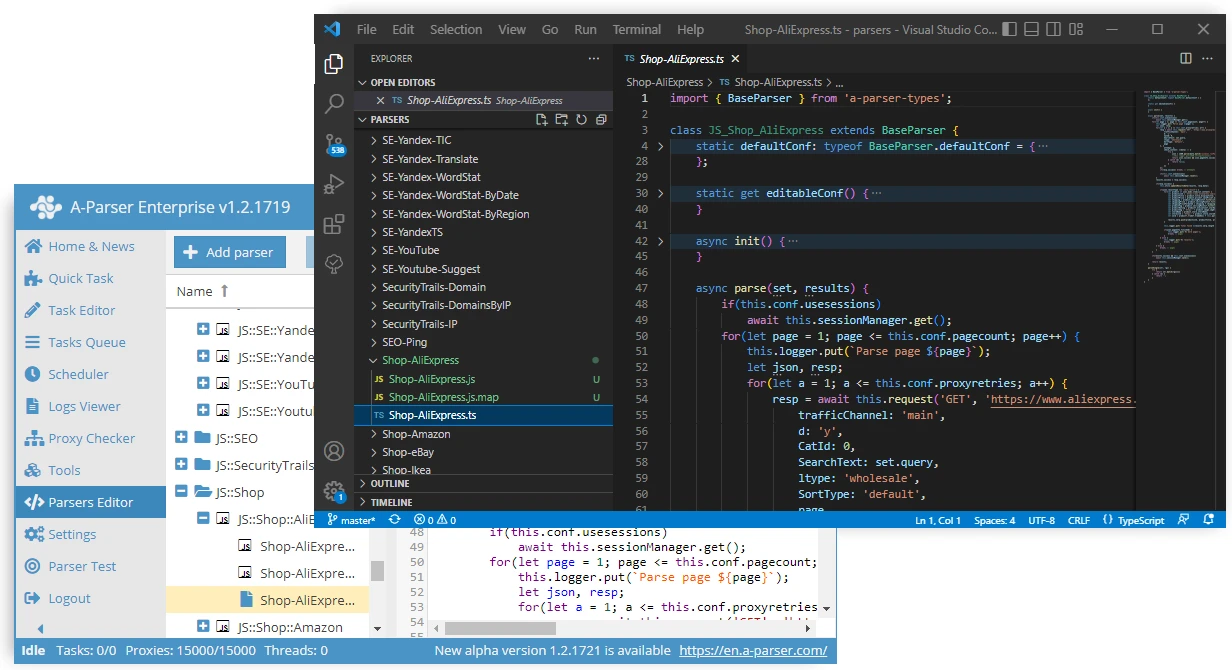Collapse all folders in the PARSERS panel

[600, 118]
